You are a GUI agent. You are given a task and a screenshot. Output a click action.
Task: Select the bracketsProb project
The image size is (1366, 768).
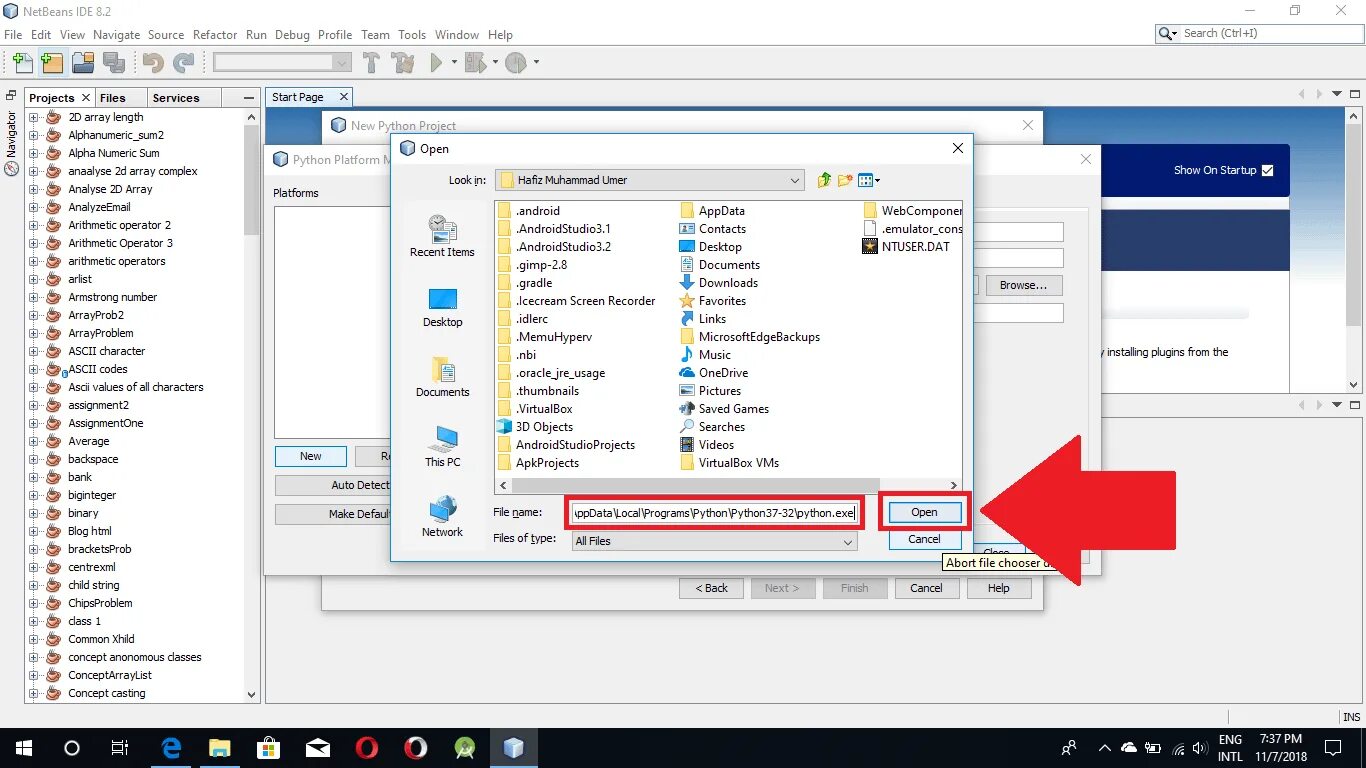coord(99,549)
